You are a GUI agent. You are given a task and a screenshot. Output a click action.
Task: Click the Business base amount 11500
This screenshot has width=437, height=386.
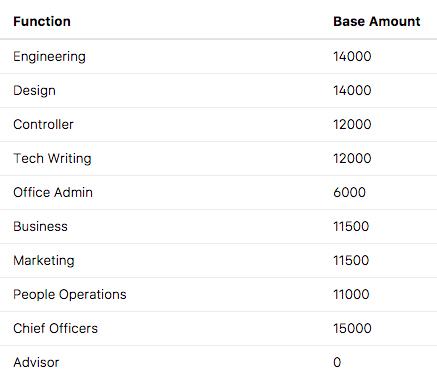(351, 226)
